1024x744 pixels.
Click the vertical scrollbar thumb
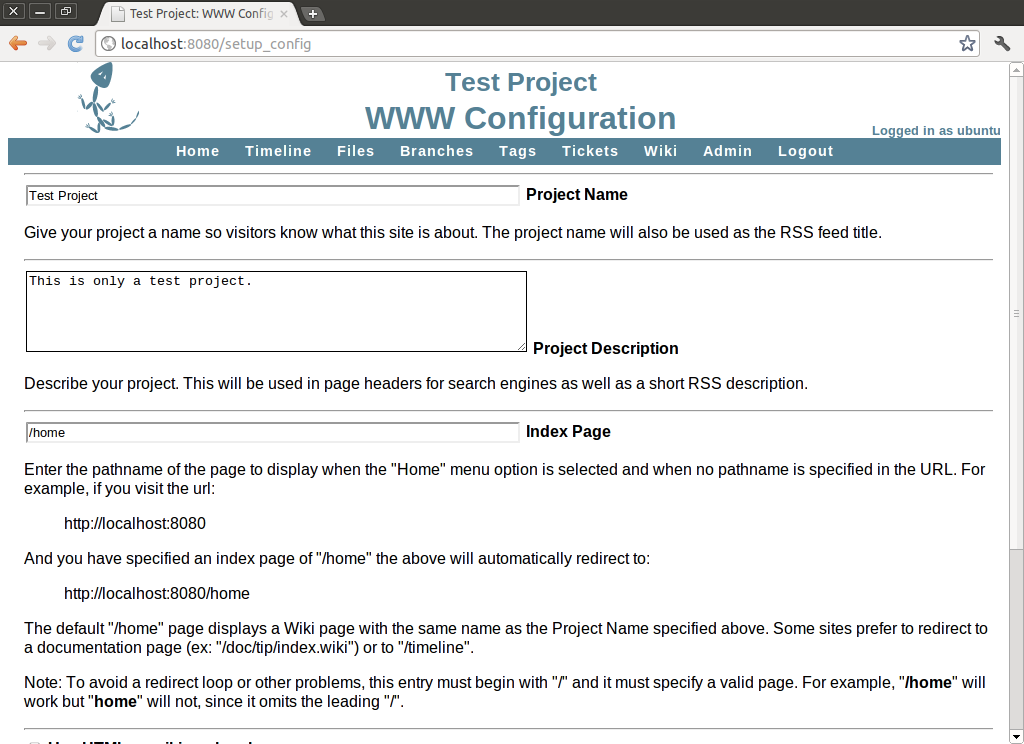1016,313
